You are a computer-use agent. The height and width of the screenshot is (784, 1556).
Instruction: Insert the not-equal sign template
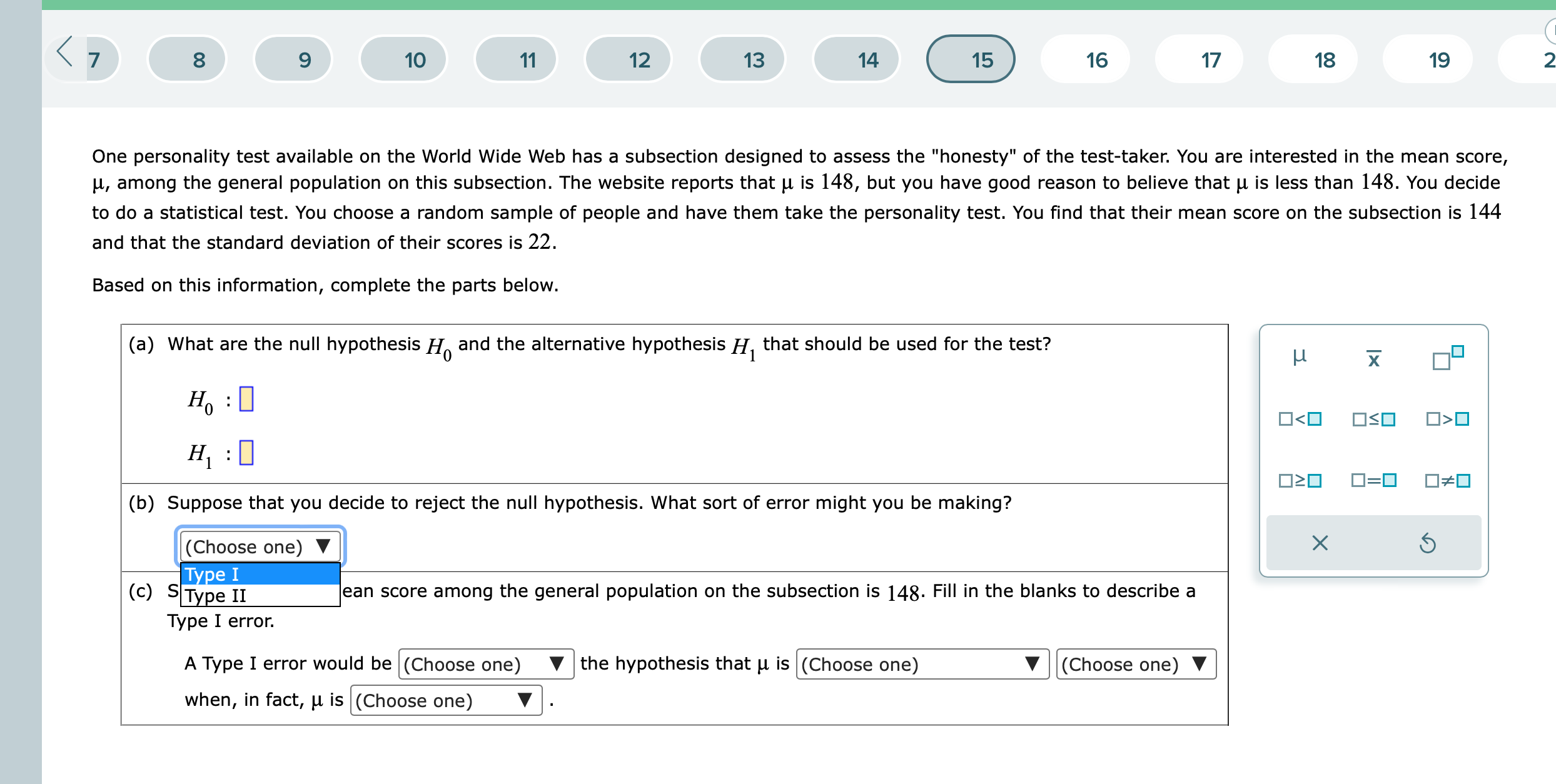point(1447,480)
